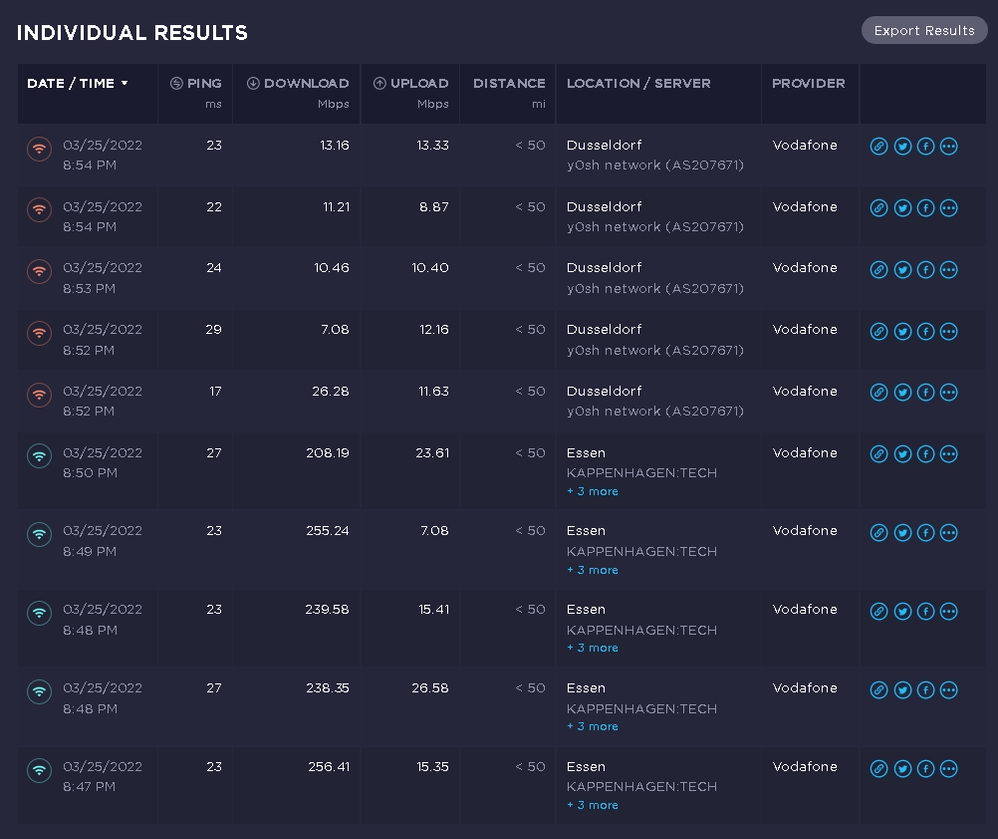Copy the link for the 8:49 PM Essen test

(879, 533)
